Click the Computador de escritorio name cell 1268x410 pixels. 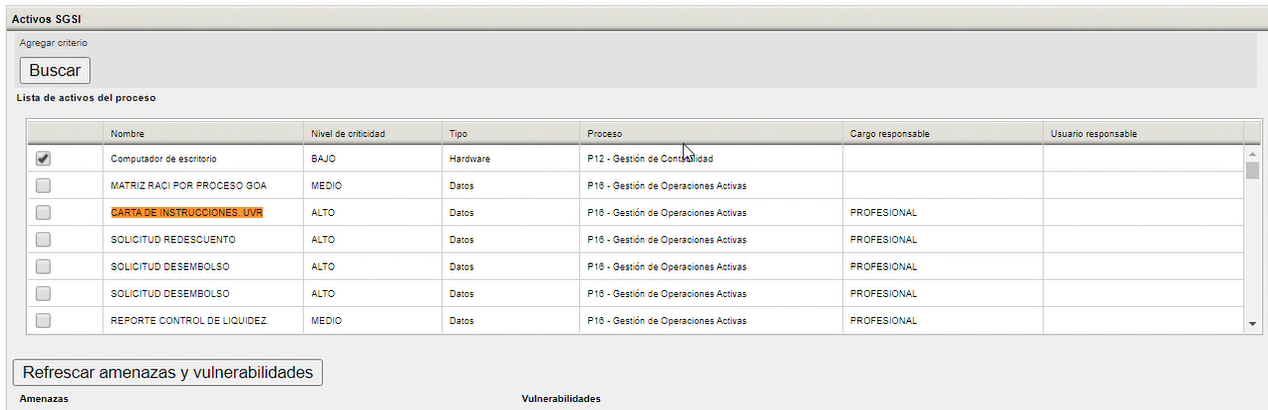coord(203,158)
